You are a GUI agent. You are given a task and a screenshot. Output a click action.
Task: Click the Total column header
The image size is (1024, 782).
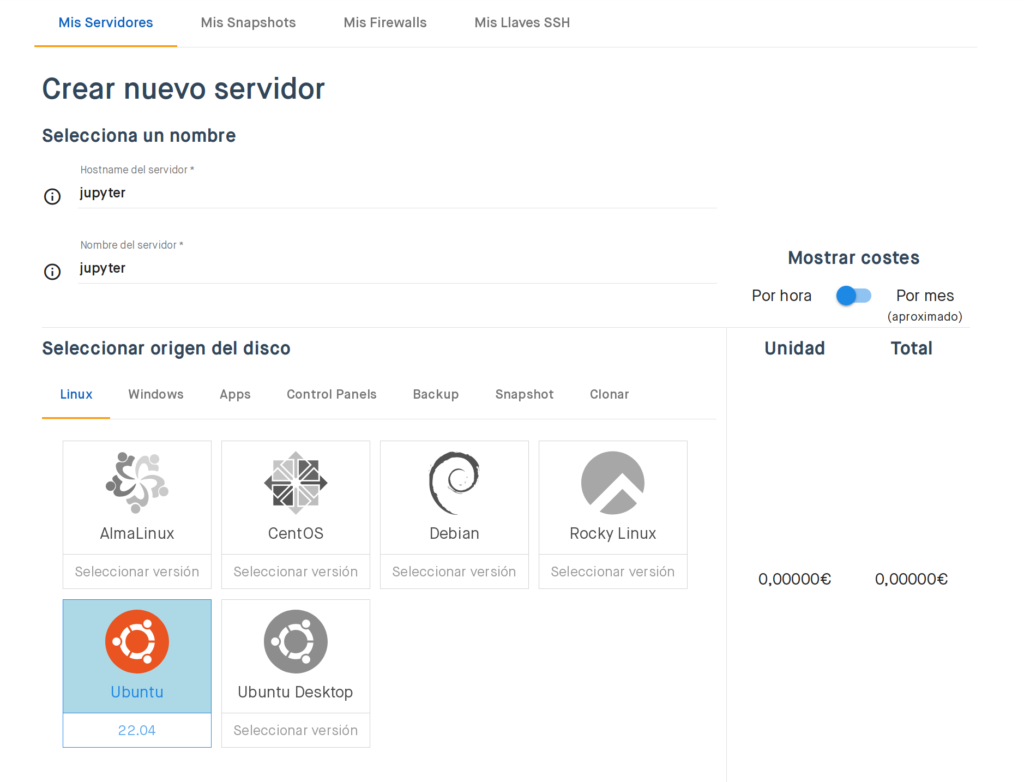(x=912, y=349)
